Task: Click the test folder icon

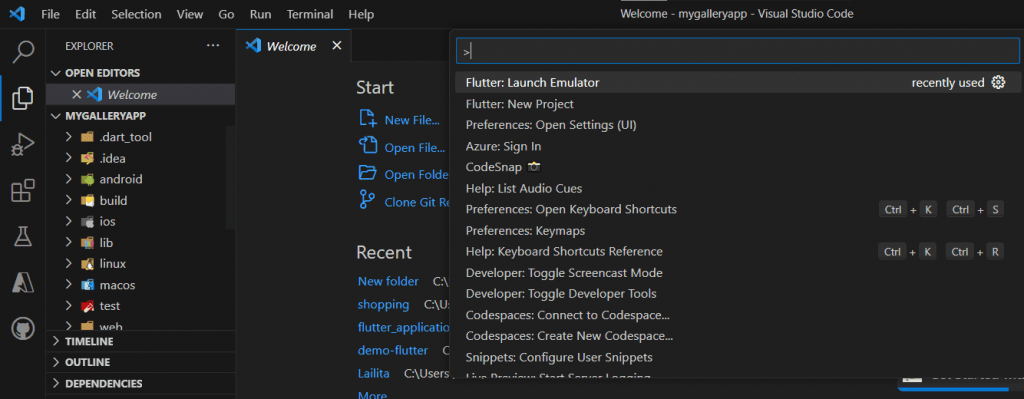Action: 88,306
